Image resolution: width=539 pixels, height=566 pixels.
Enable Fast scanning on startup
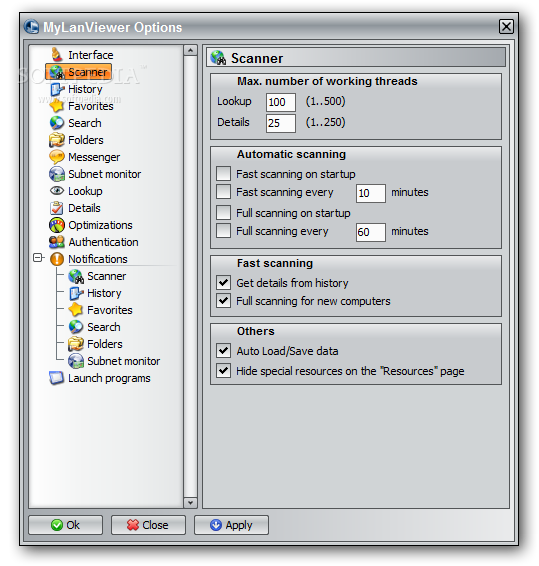(x=223, y=173)
